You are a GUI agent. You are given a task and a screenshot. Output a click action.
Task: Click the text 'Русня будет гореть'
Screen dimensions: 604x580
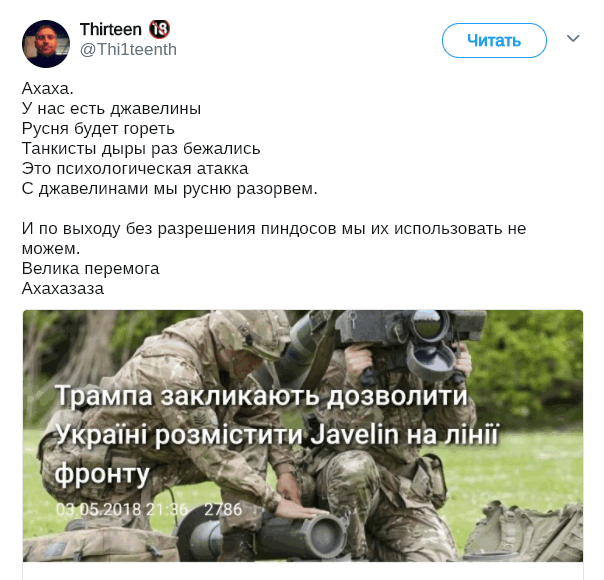[98, 129]
